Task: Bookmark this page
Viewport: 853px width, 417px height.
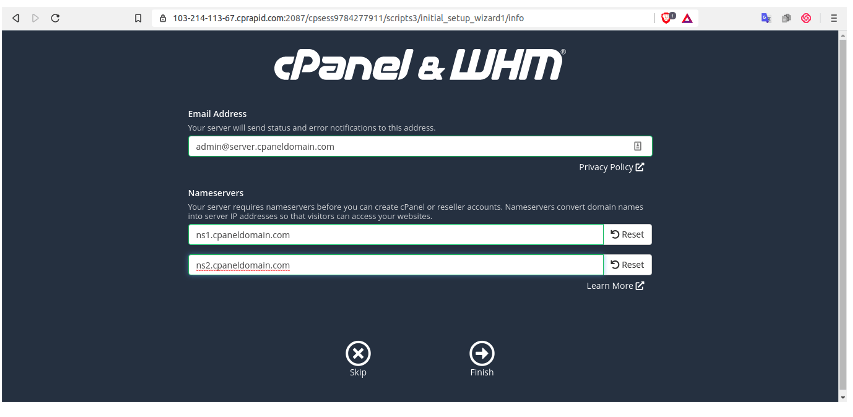Action: click(138, 18)
